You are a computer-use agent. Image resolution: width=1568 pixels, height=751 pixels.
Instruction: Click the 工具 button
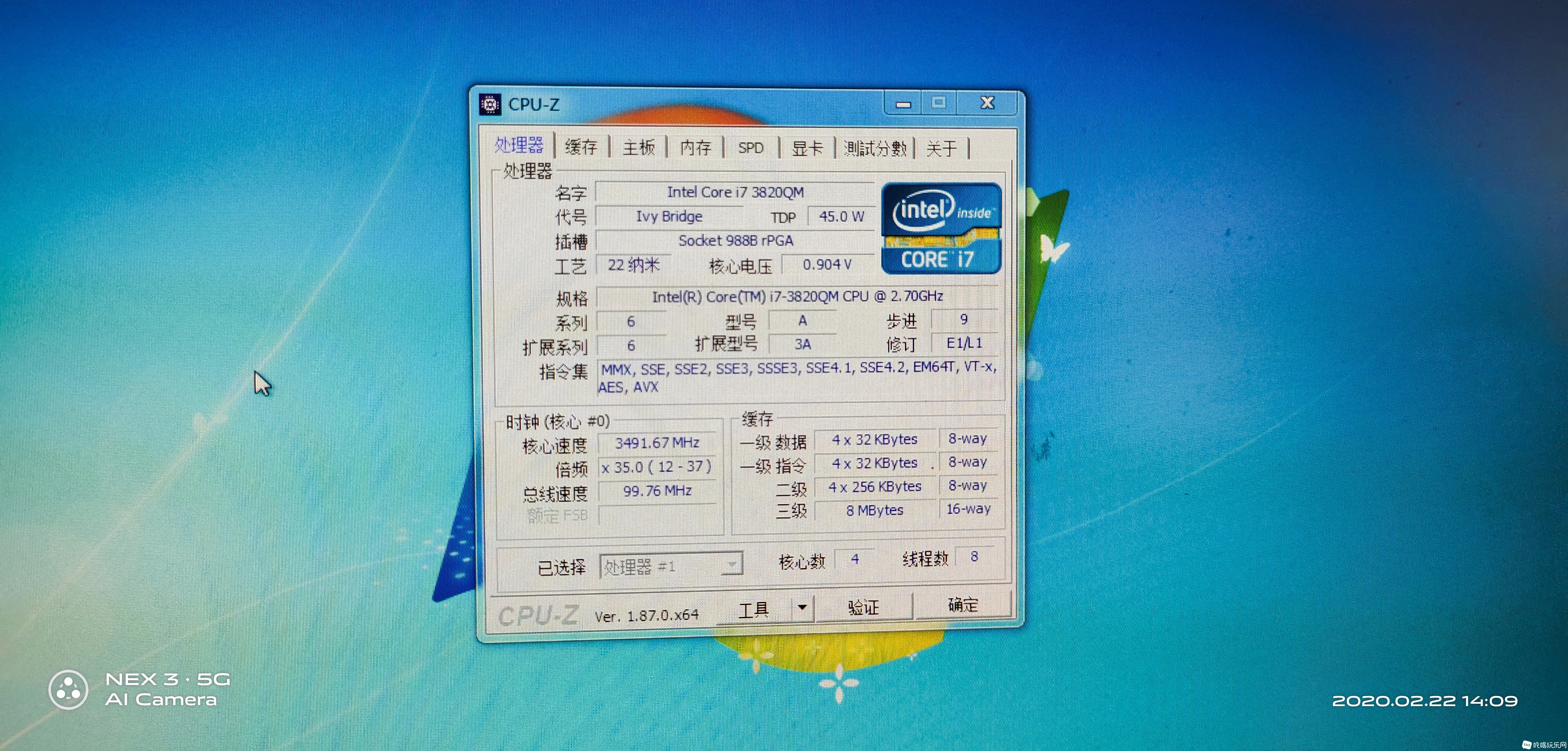pyautogui.click(x=754, y=609)
